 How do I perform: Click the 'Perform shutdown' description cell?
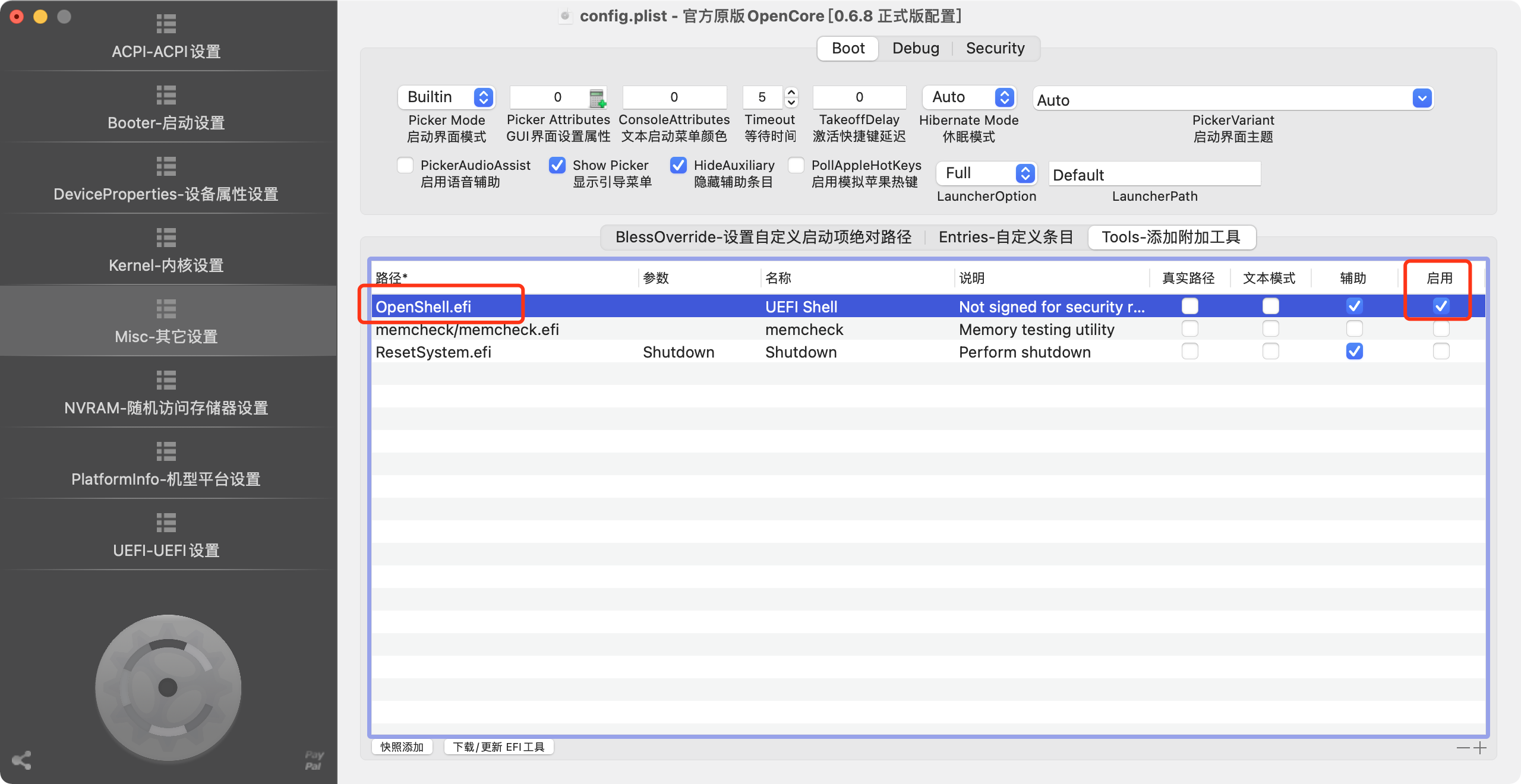tap(1052, 352)
